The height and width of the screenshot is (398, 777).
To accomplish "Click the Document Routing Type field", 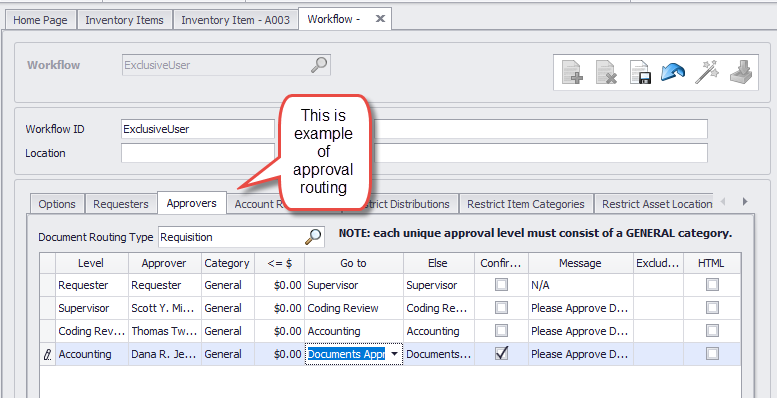I will [241, 237].
